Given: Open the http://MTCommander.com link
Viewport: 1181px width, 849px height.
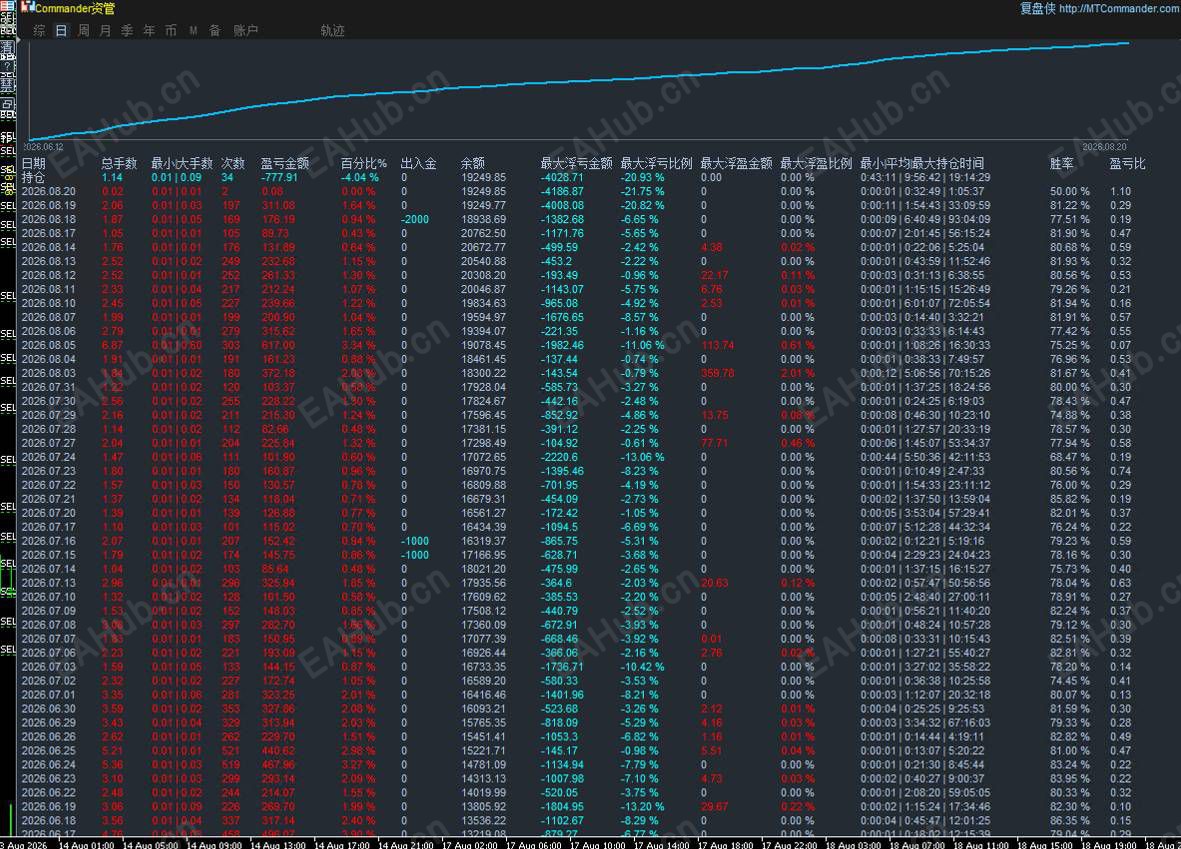Looking at the screenshot, I should pos(1119,8).
